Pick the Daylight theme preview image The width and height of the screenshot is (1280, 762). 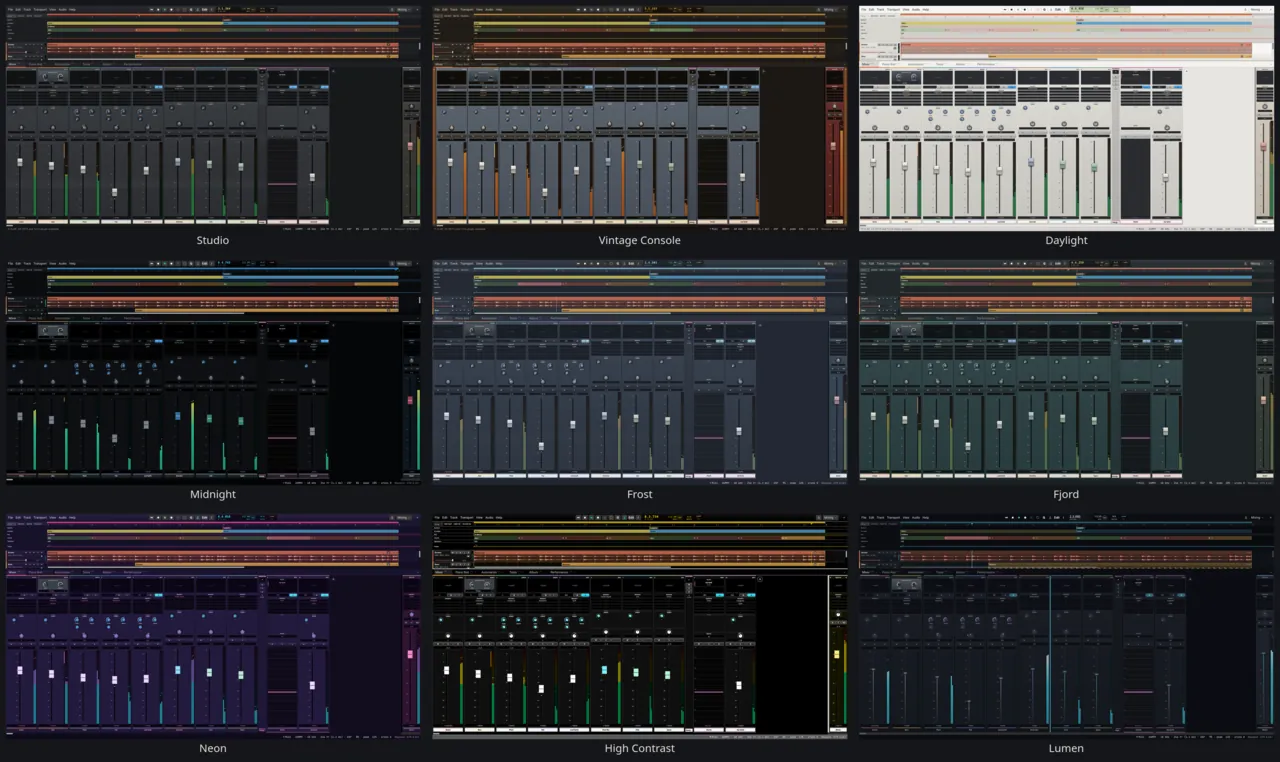coord(1066,118)
